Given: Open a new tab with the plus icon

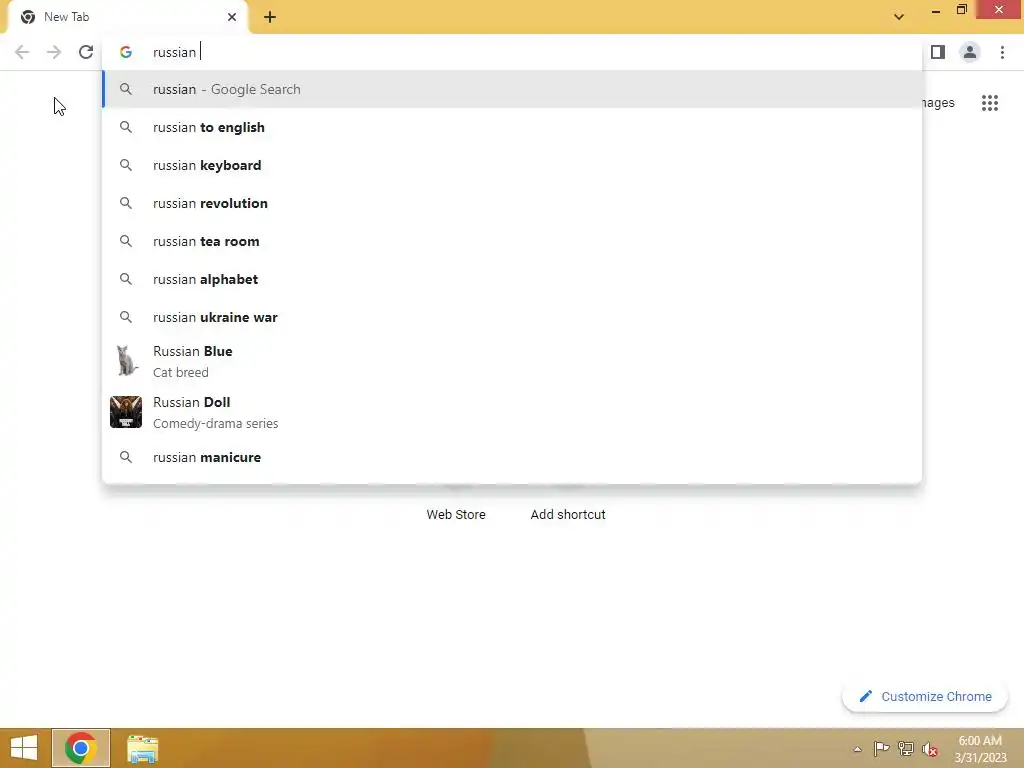Looking at the screenshot, I should tap(270, 17).
